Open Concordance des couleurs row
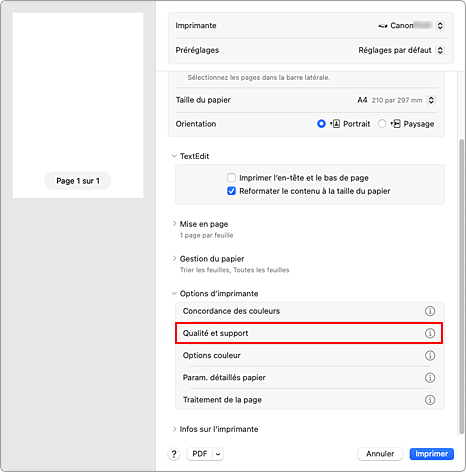Viewport: 466px width, 472px height. [x=310, y=311]
